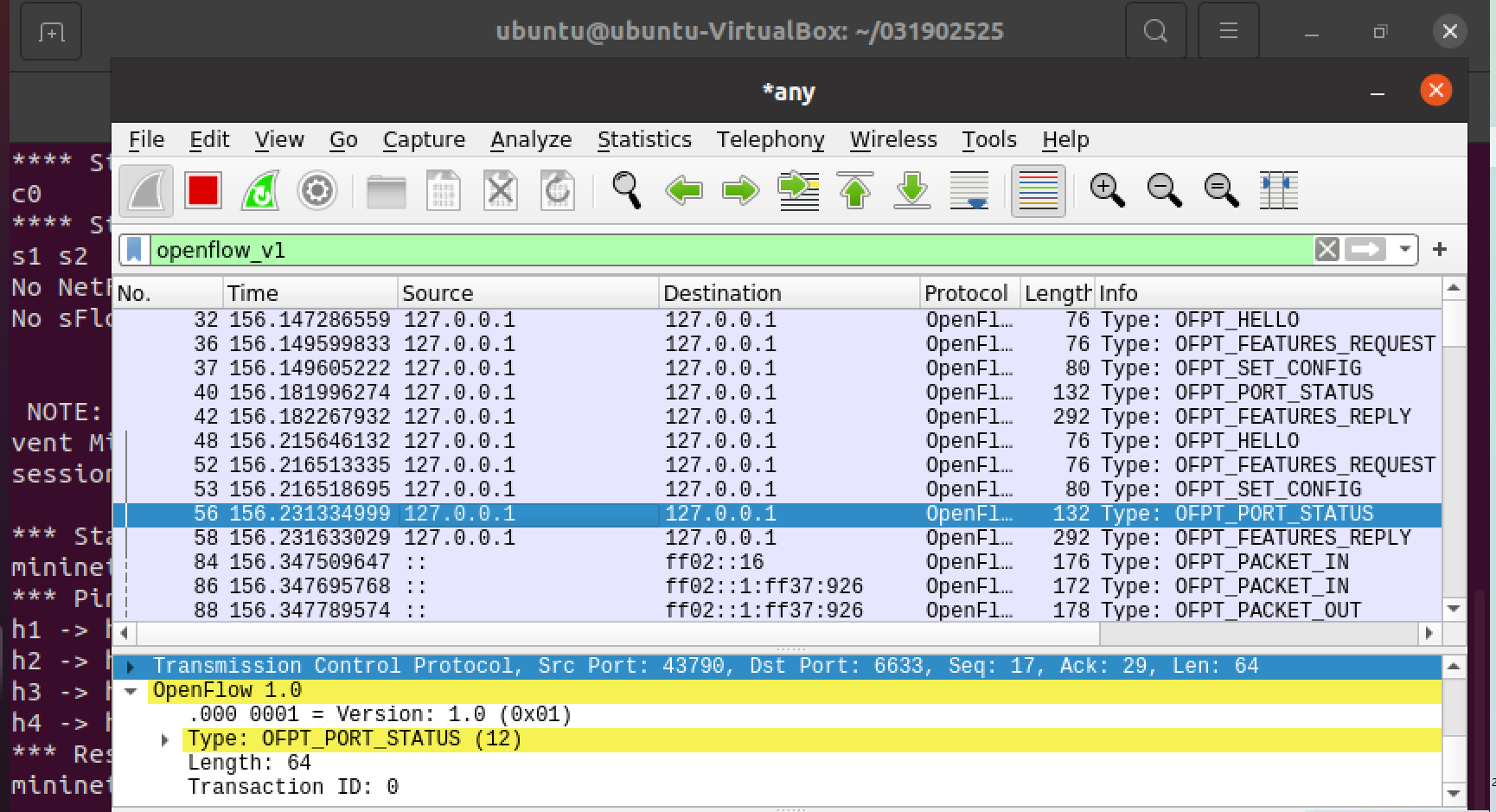Sort by Destination column header

(x=790, y=293)
